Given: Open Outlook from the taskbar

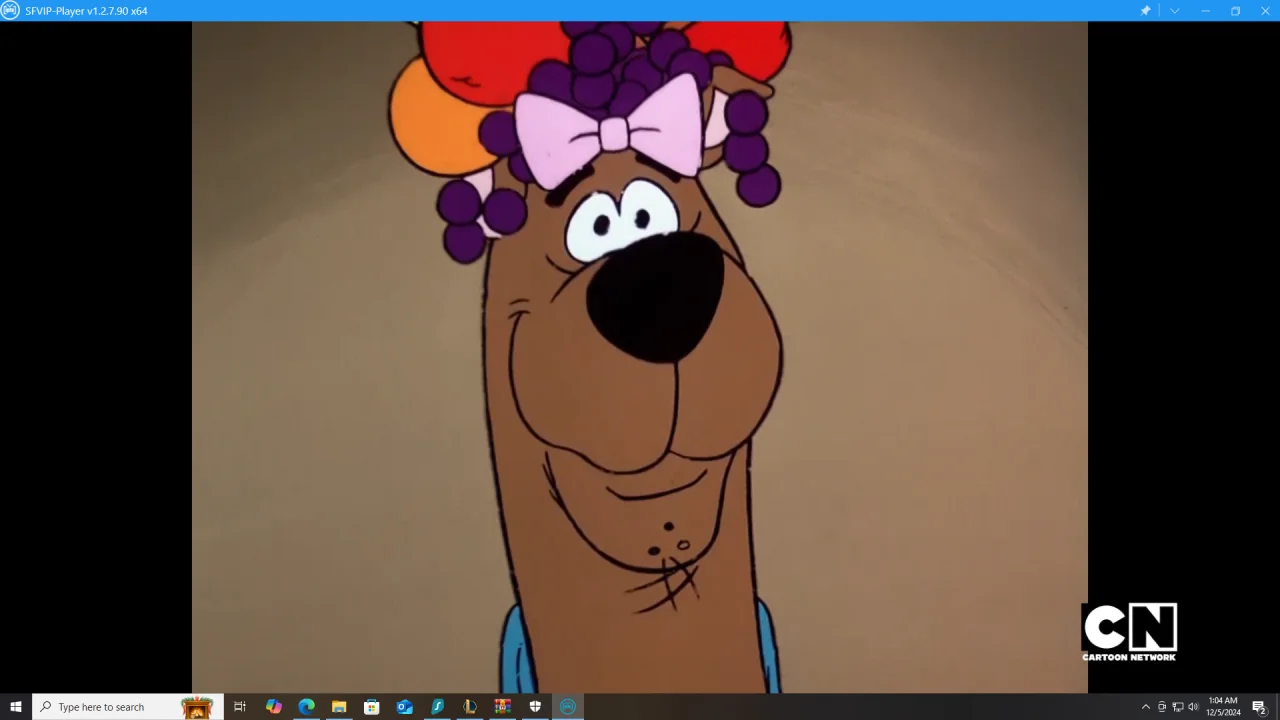Looking at the screenshot, I should tap(404, 707).
